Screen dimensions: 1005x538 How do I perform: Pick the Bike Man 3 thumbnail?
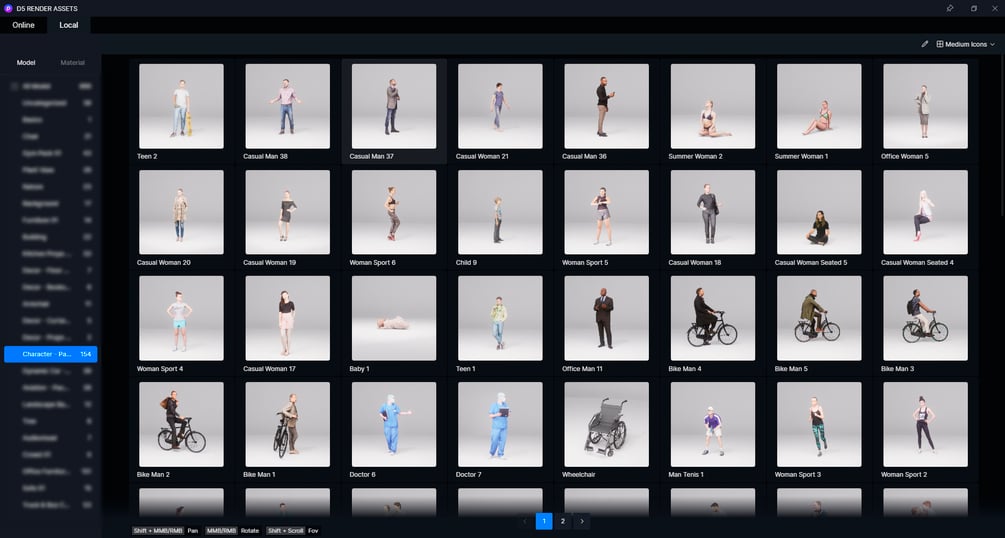[926, 319]
